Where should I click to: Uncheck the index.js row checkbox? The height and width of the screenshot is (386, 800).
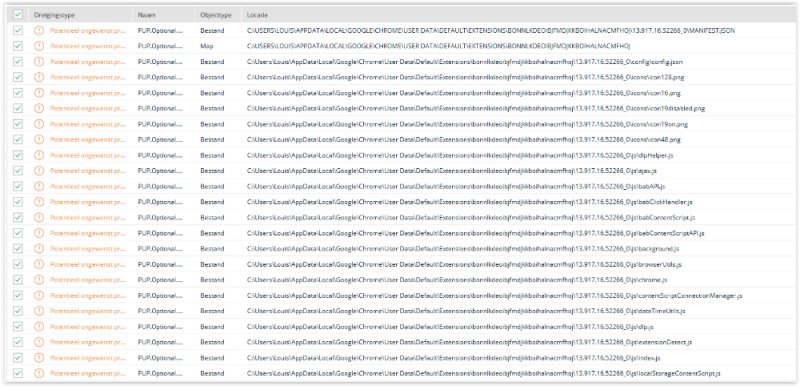coord(18,358)
